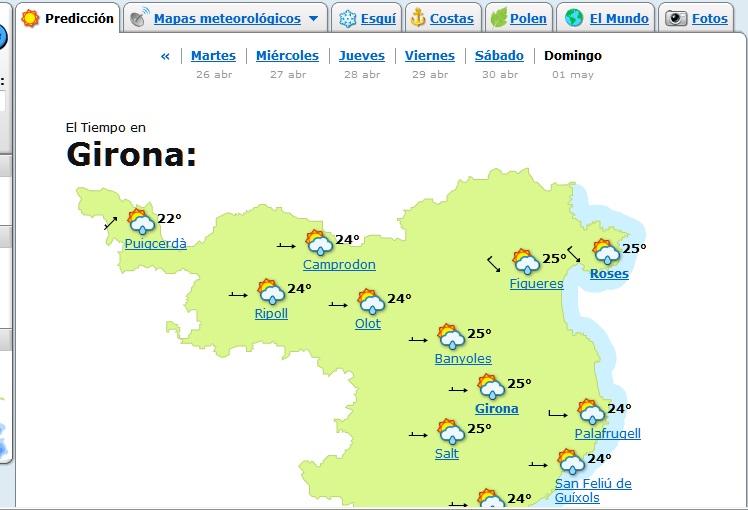Open the Girona city link on map
Screen dimensions: 748x510
pyautogui.click(x=497, y=409)
